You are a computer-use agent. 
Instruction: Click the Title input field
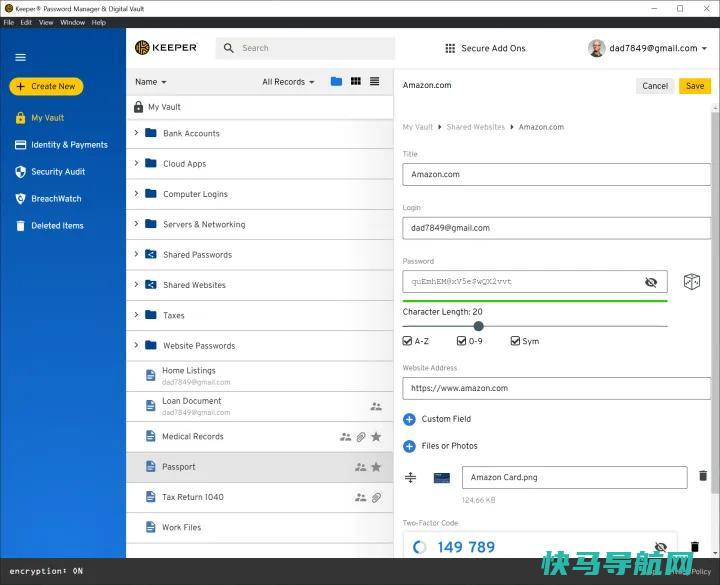click(x=557, y=174)
